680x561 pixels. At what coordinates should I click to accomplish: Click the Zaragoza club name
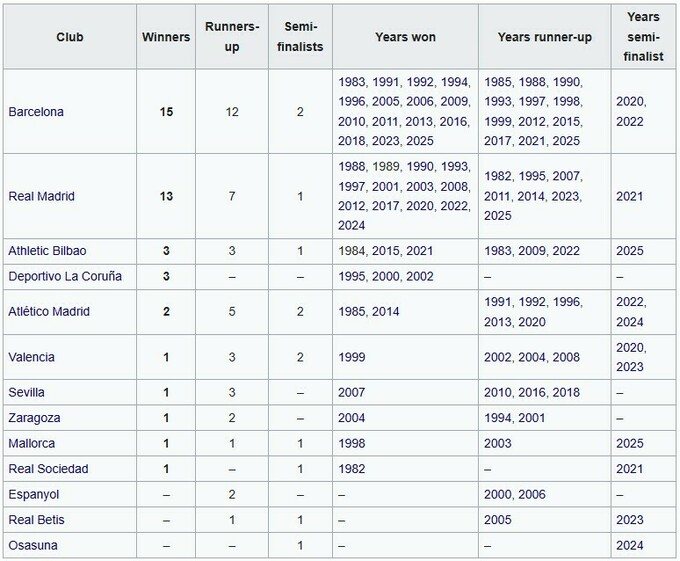click(32, 418)
